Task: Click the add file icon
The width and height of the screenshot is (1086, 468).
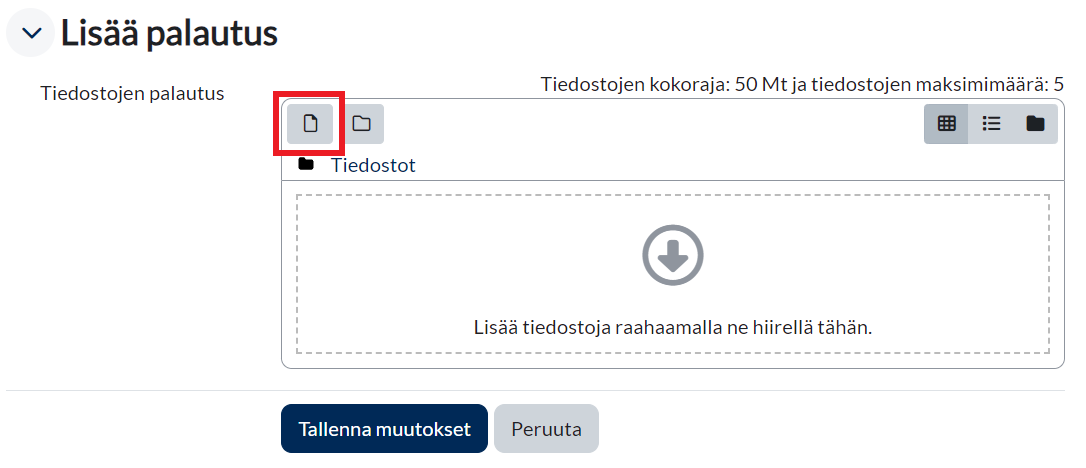Action: 310,124
